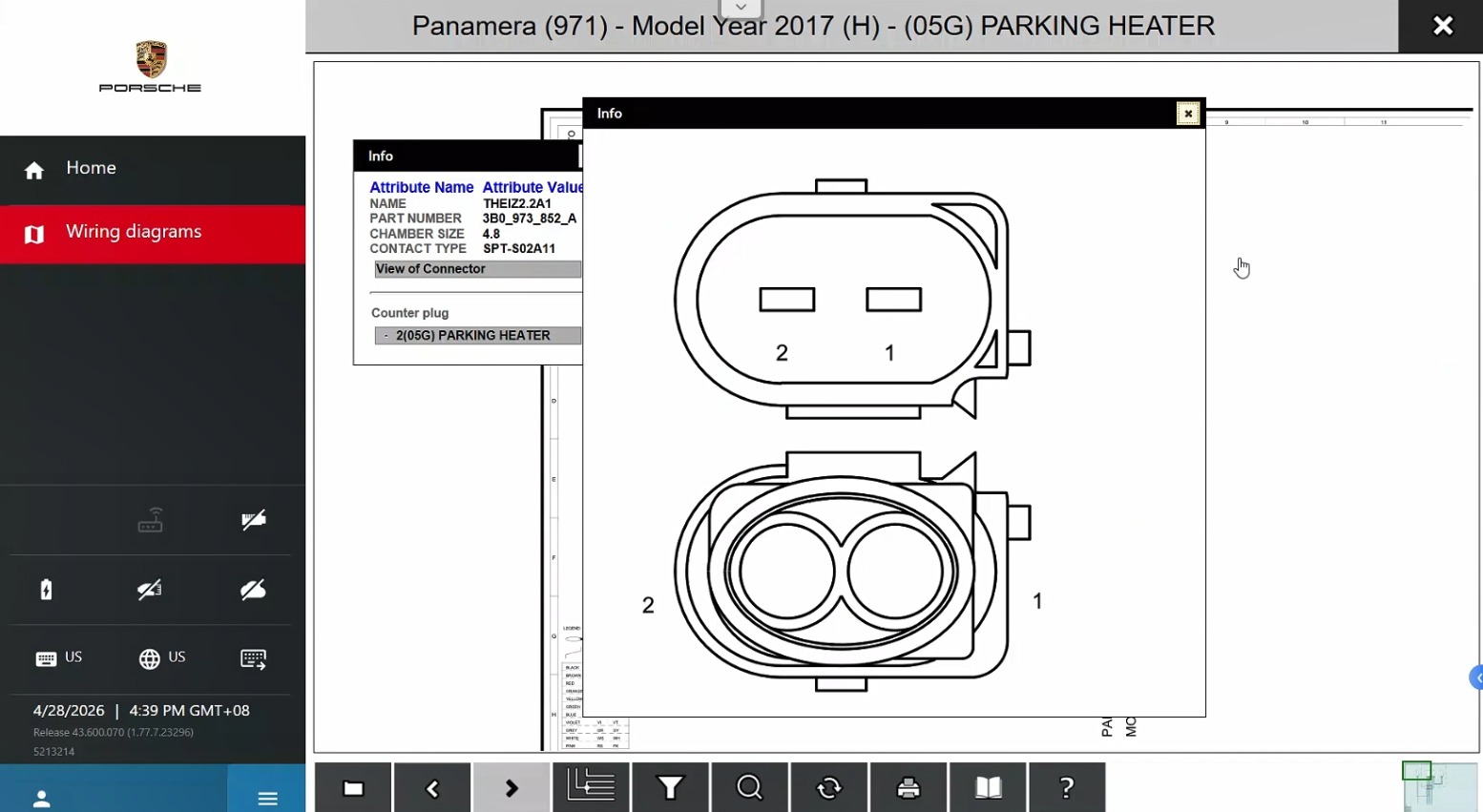Click the diagram overview minimap thumbnail

1440,785
